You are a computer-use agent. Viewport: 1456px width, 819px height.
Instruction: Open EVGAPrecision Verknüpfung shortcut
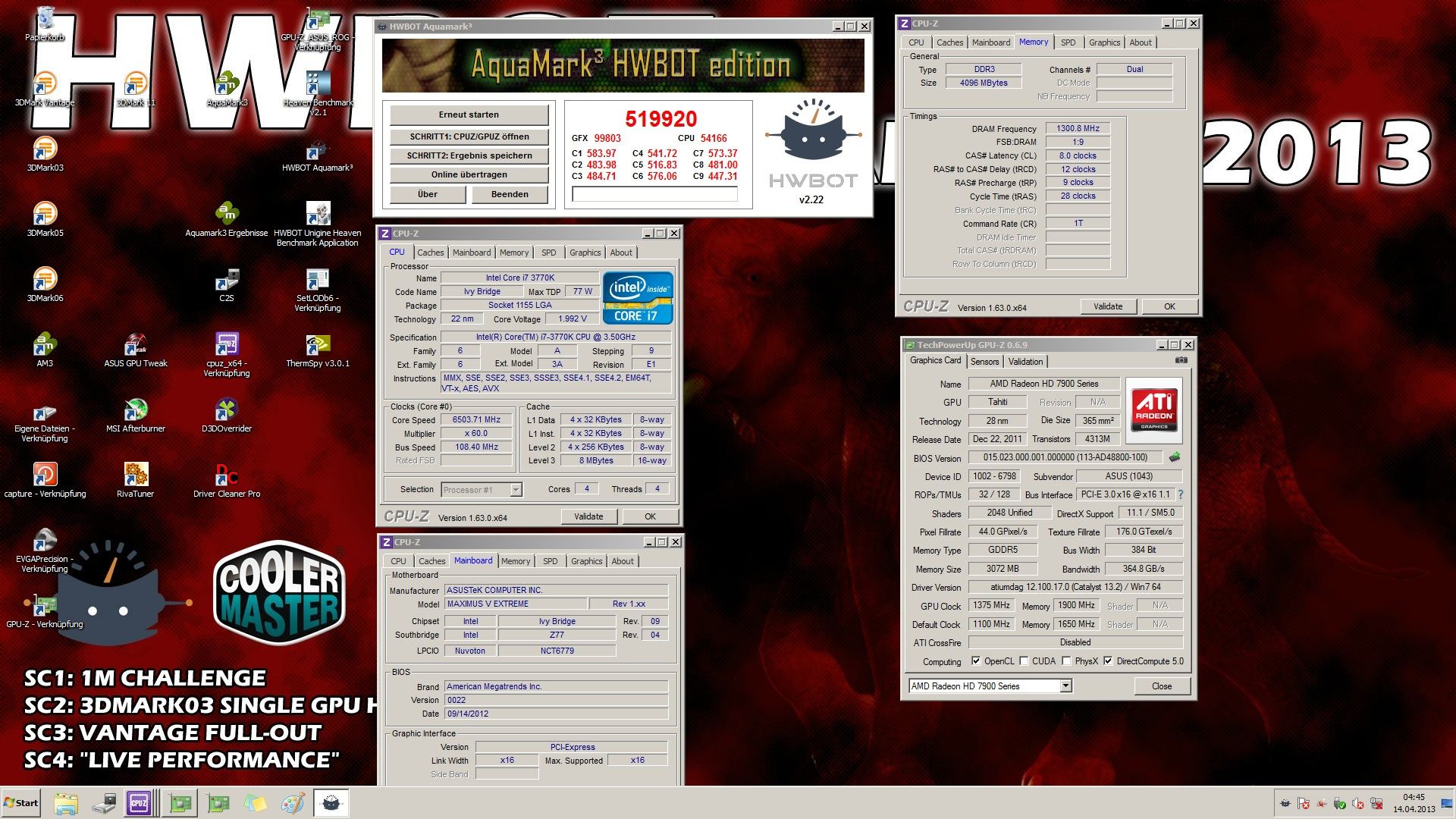[45, 549]
